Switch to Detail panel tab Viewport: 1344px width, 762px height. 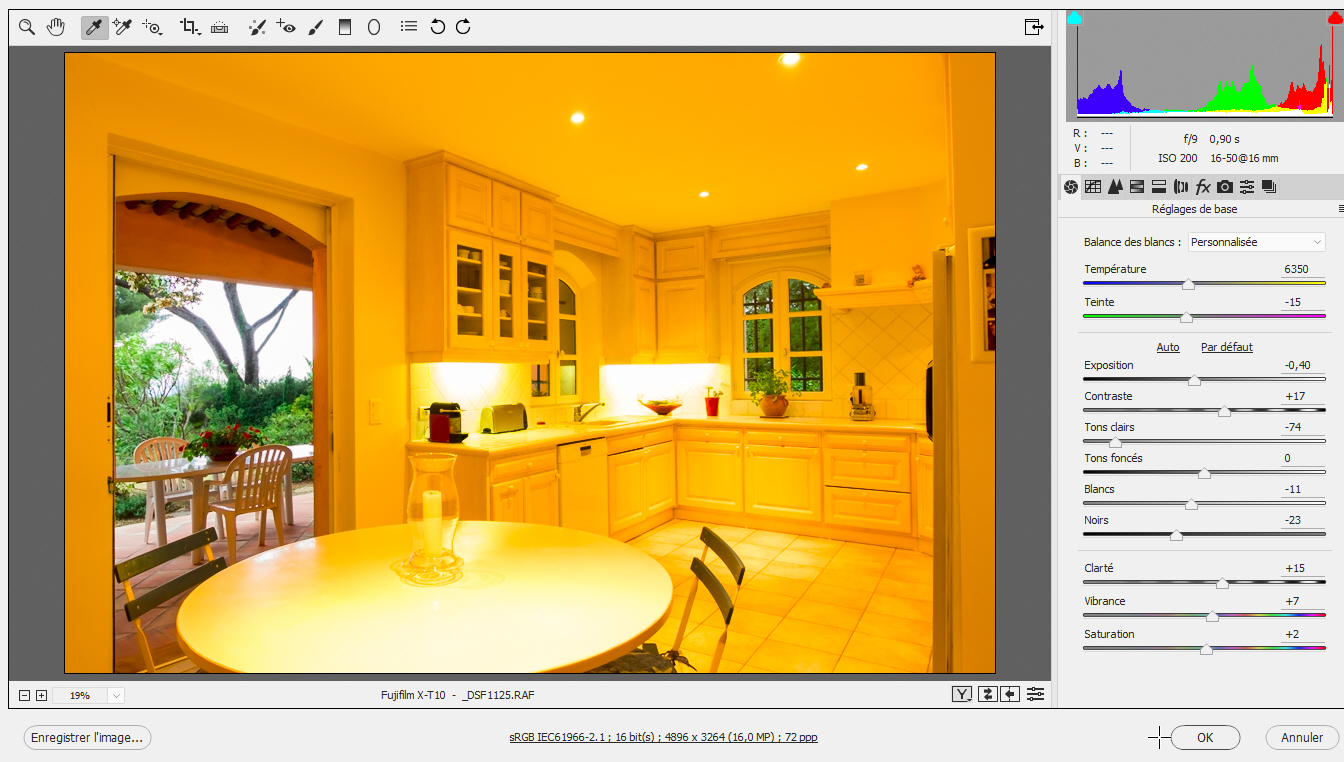pyautogui.click(x=1115, y=187)
